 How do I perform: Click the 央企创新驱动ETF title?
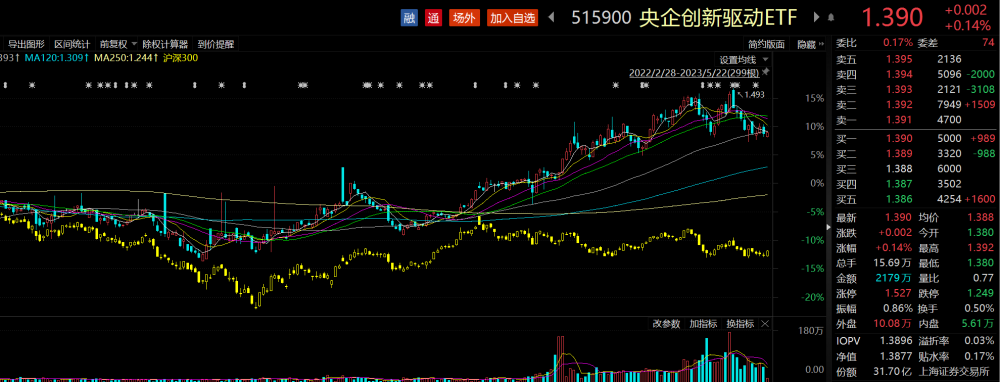[x=718, y=18]
